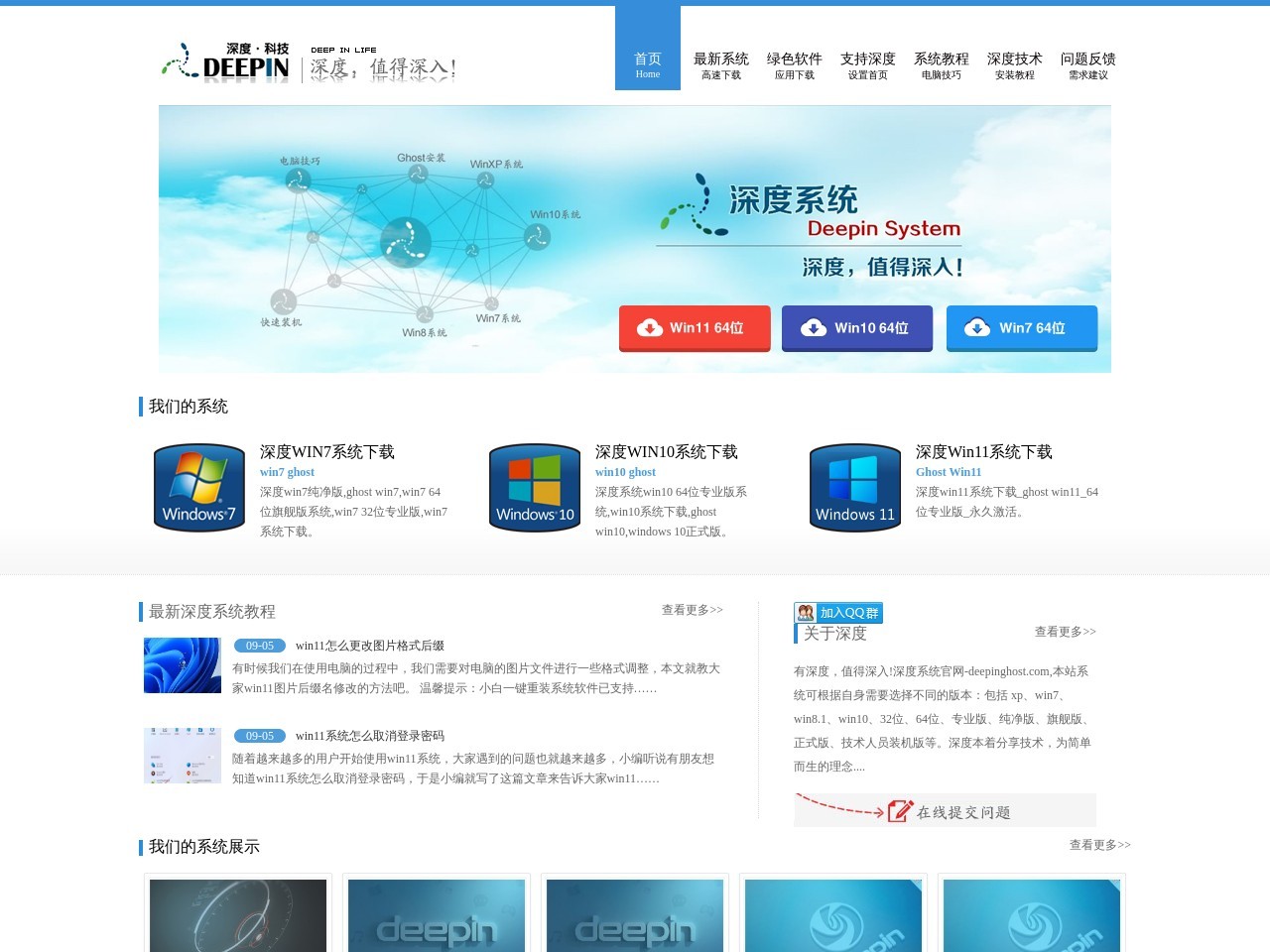Image resolution: width=1270 pixels, height=952 pixels.
Task: Open the 最新系统 menu item
Action: click(721, 64)
